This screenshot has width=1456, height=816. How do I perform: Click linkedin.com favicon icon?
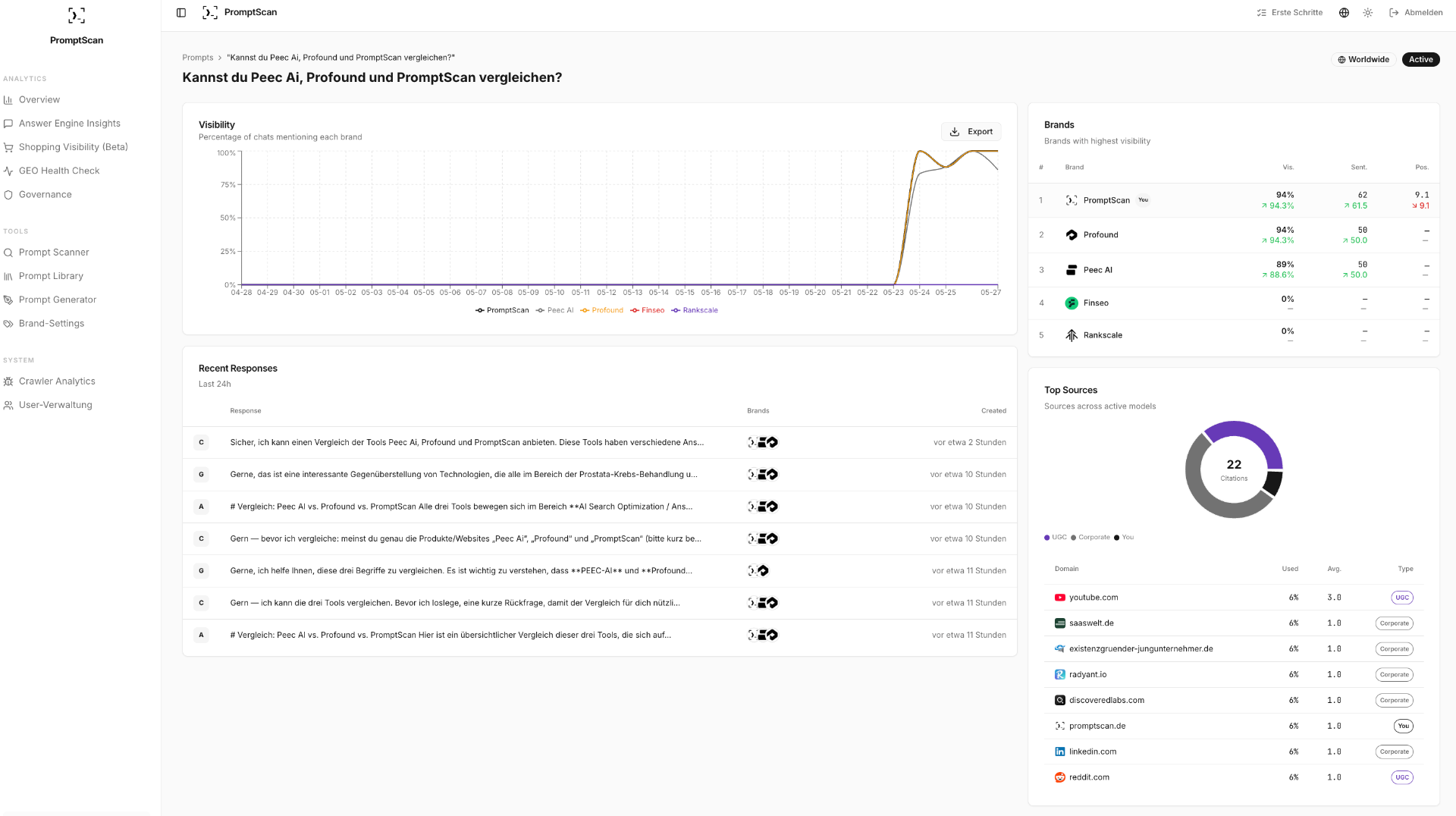click(1060, 752)
